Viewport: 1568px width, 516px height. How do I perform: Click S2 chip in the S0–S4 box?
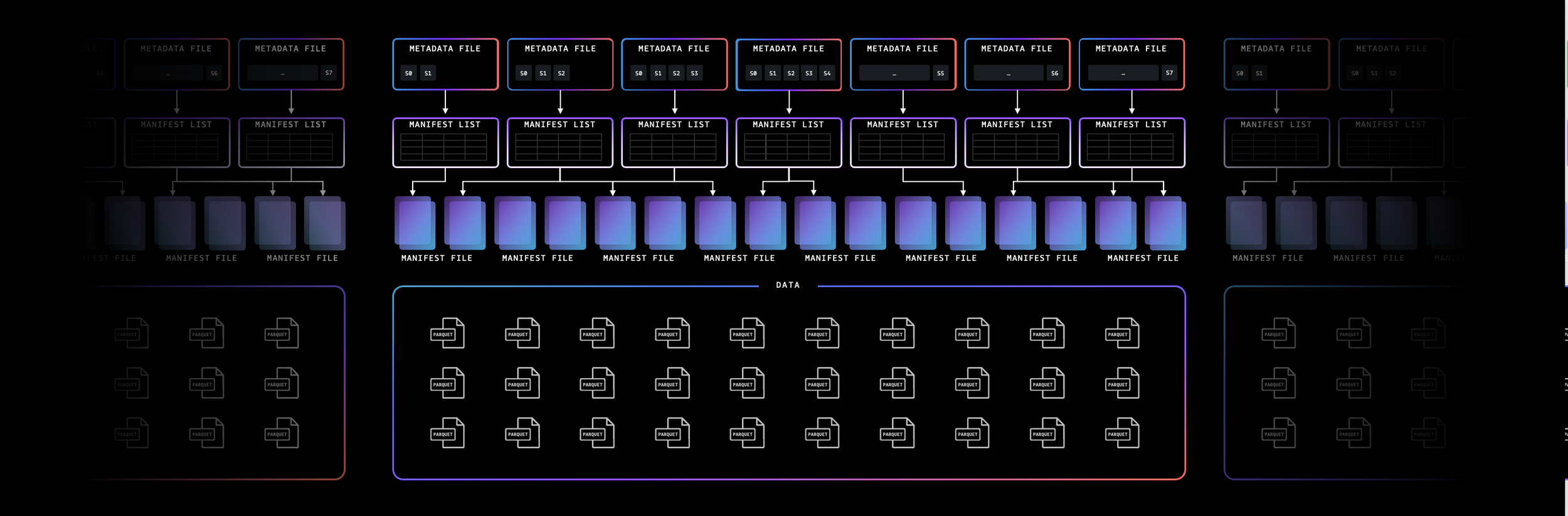791,73
